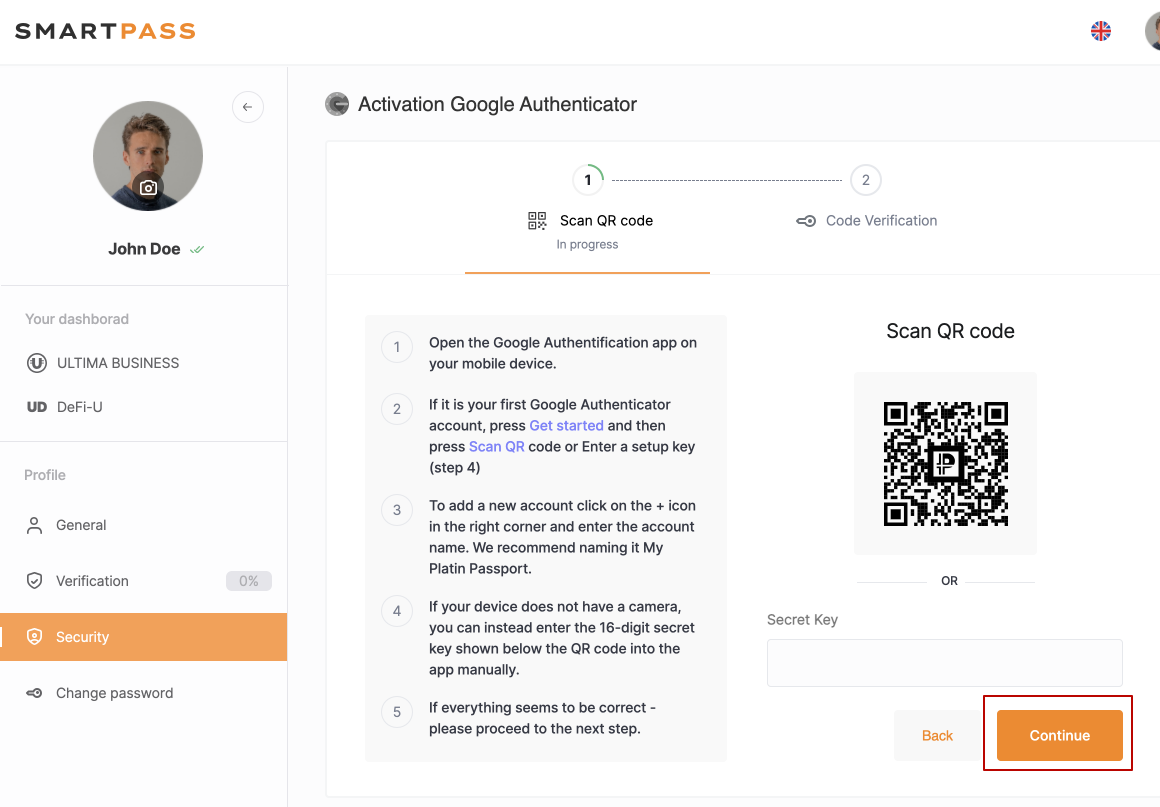
Task: Select step 1 Scan QR code tab
Action: (588, 221)
